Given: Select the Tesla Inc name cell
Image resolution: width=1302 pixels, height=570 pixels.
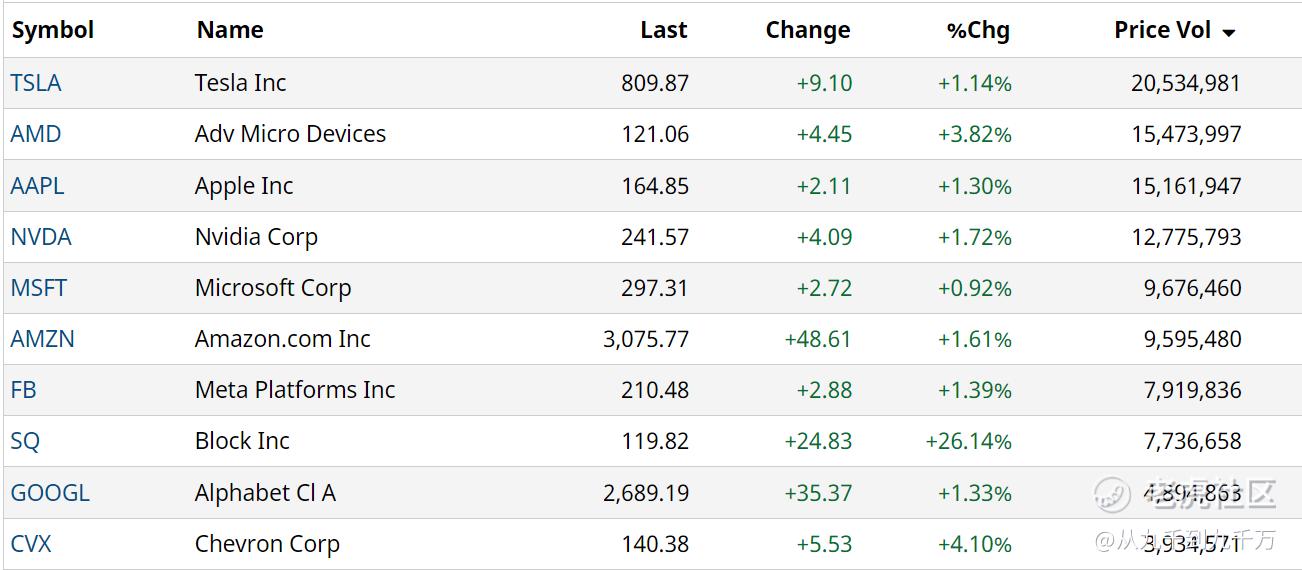Looking at the screenshot, I should [x=241, y=83].
